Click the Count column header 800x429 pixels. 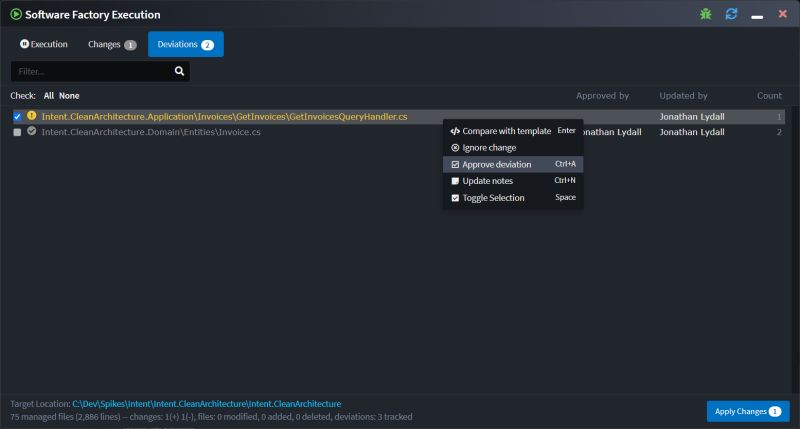tap(769, 96)
